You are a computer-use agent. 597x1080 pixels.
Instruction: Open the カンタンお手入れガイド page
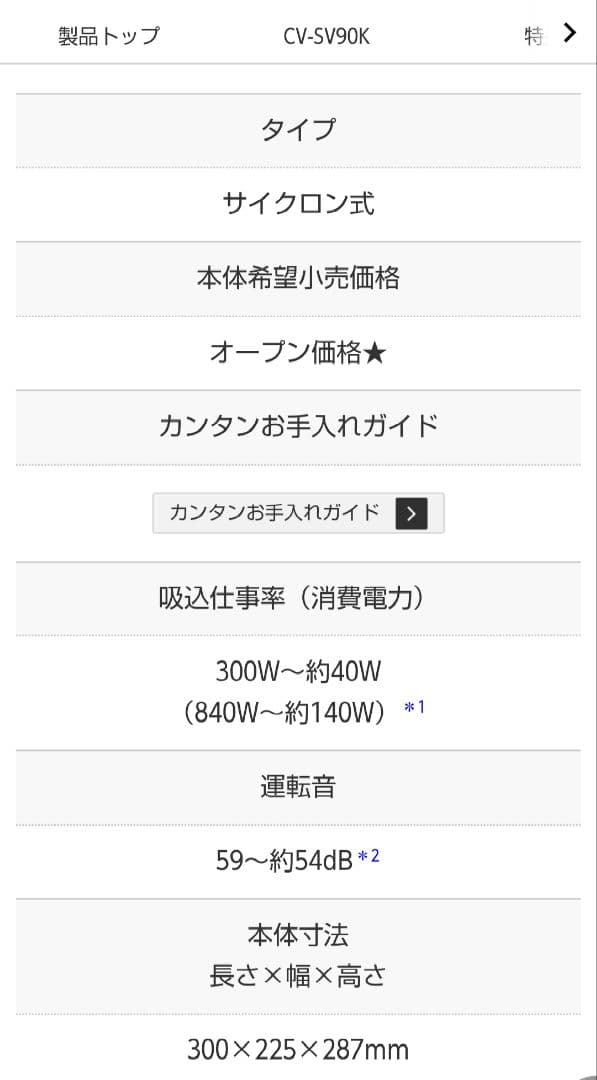pyautogui.click(x=296, y=513)
